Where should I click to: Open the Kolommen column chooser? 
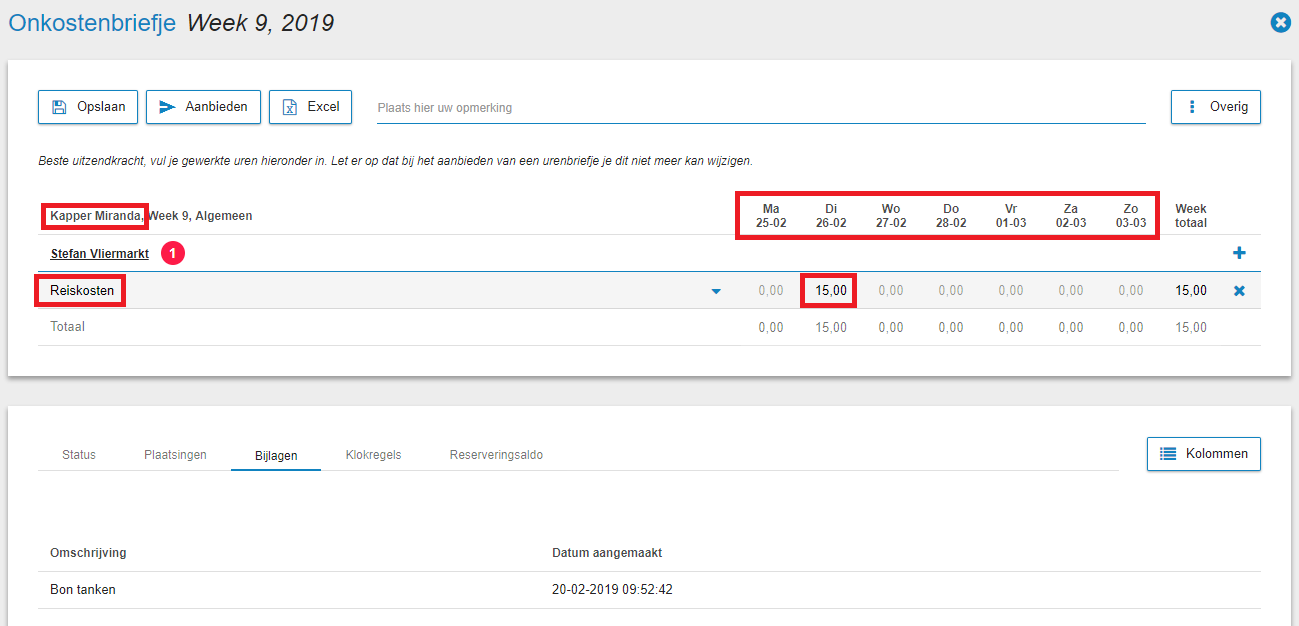pyautogui.click(x=1203, y=454)
